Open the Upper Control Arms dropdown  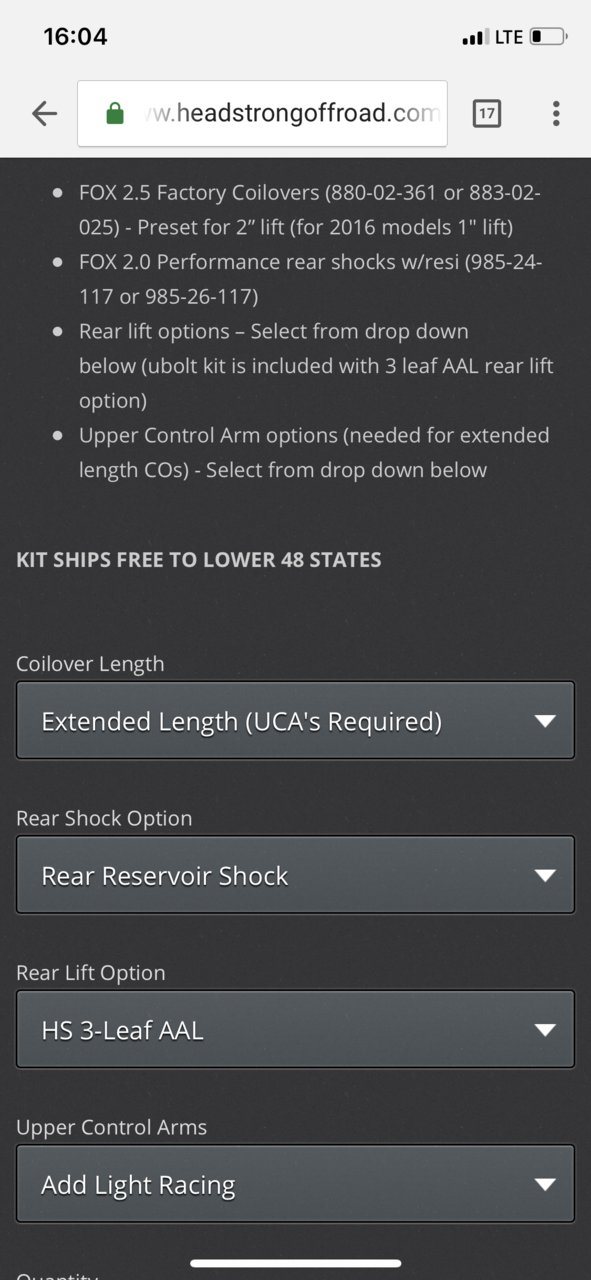[x=295, y=1184]
